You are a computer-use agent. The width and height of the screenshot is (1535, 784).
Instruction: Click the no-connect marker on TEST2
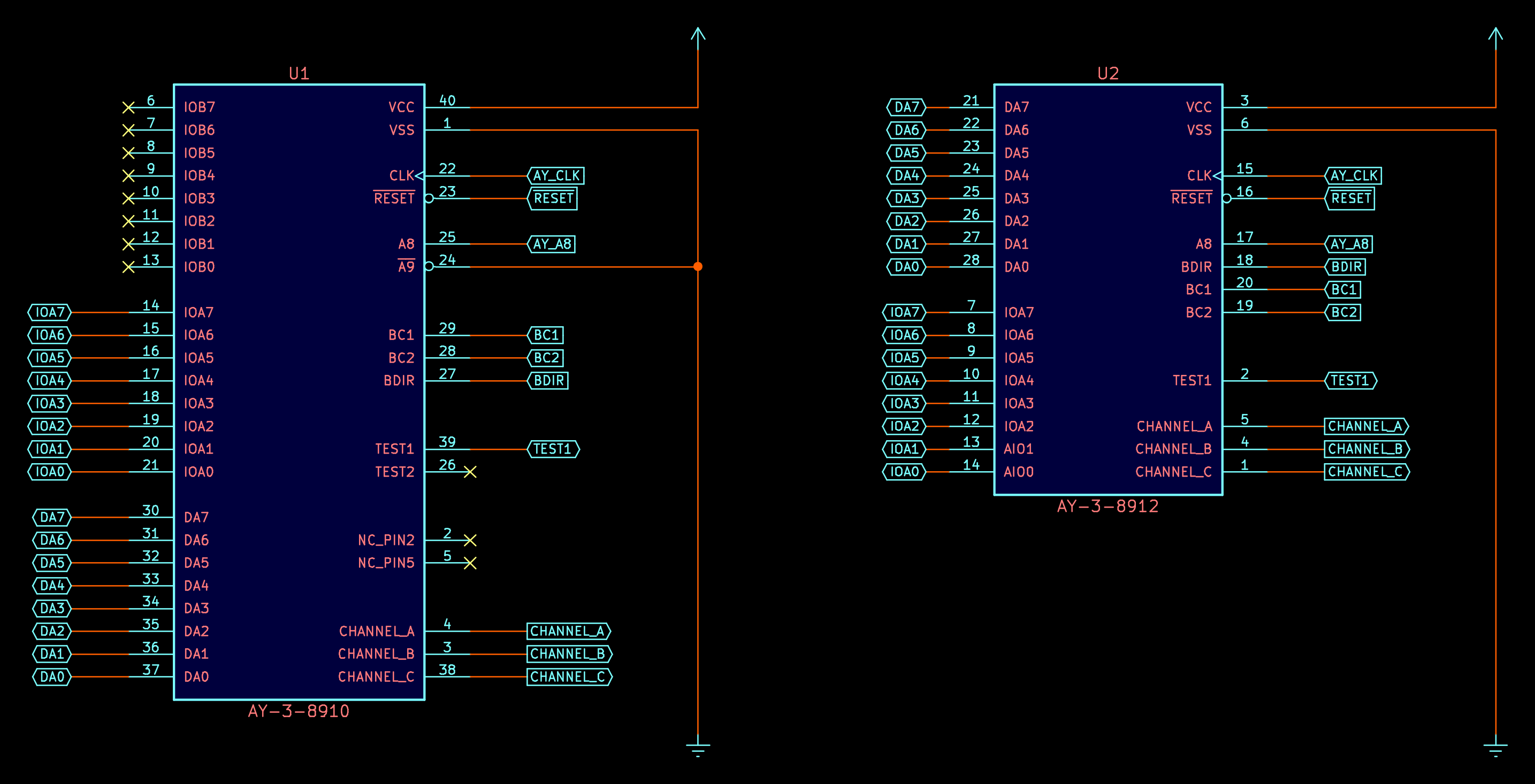click(470, 472)
